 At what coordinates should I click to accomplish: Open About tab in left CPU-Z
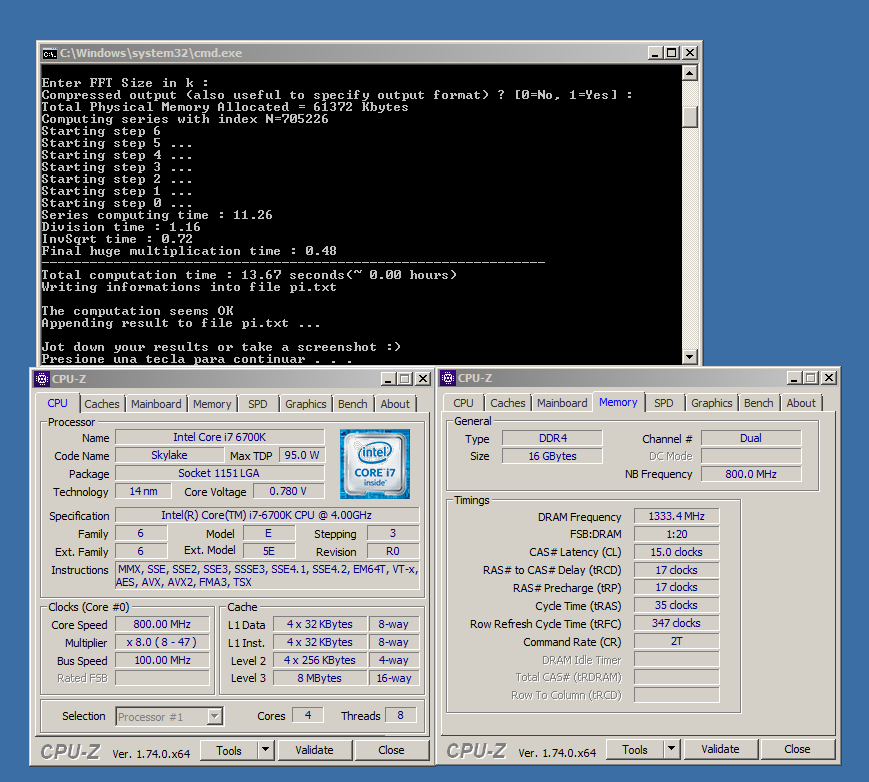click(395, 404)
